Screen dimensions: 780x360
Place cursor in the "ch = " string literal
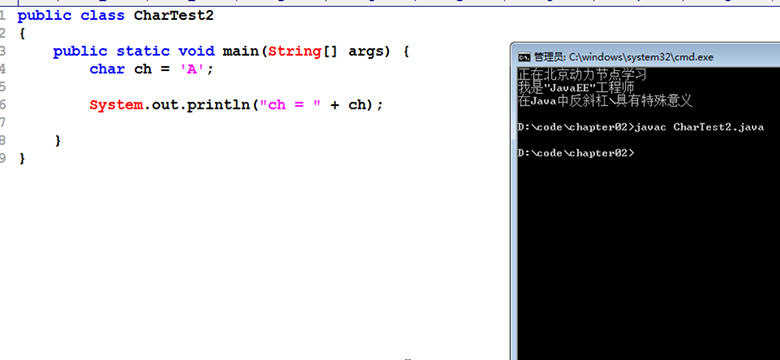(x=291, y=105)
